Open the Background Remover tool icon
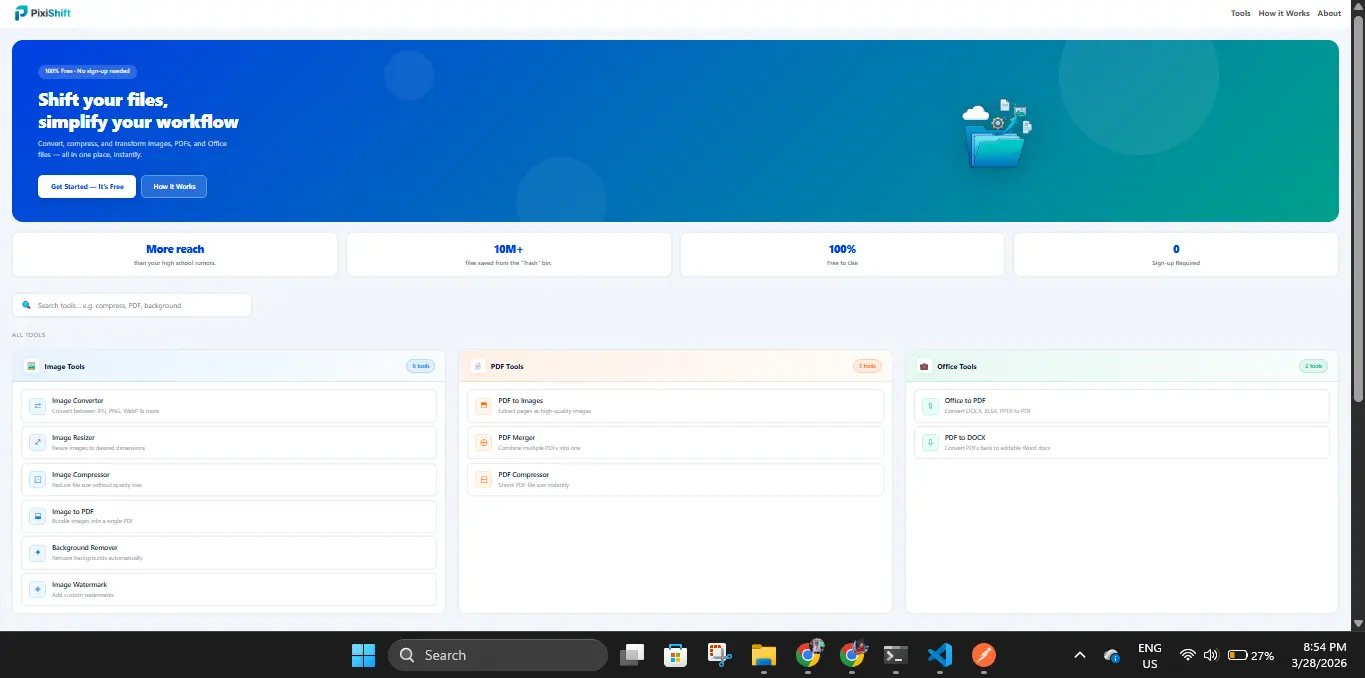Image resolution: width=1365 pixels, height=678 pixels. (37, 552)
